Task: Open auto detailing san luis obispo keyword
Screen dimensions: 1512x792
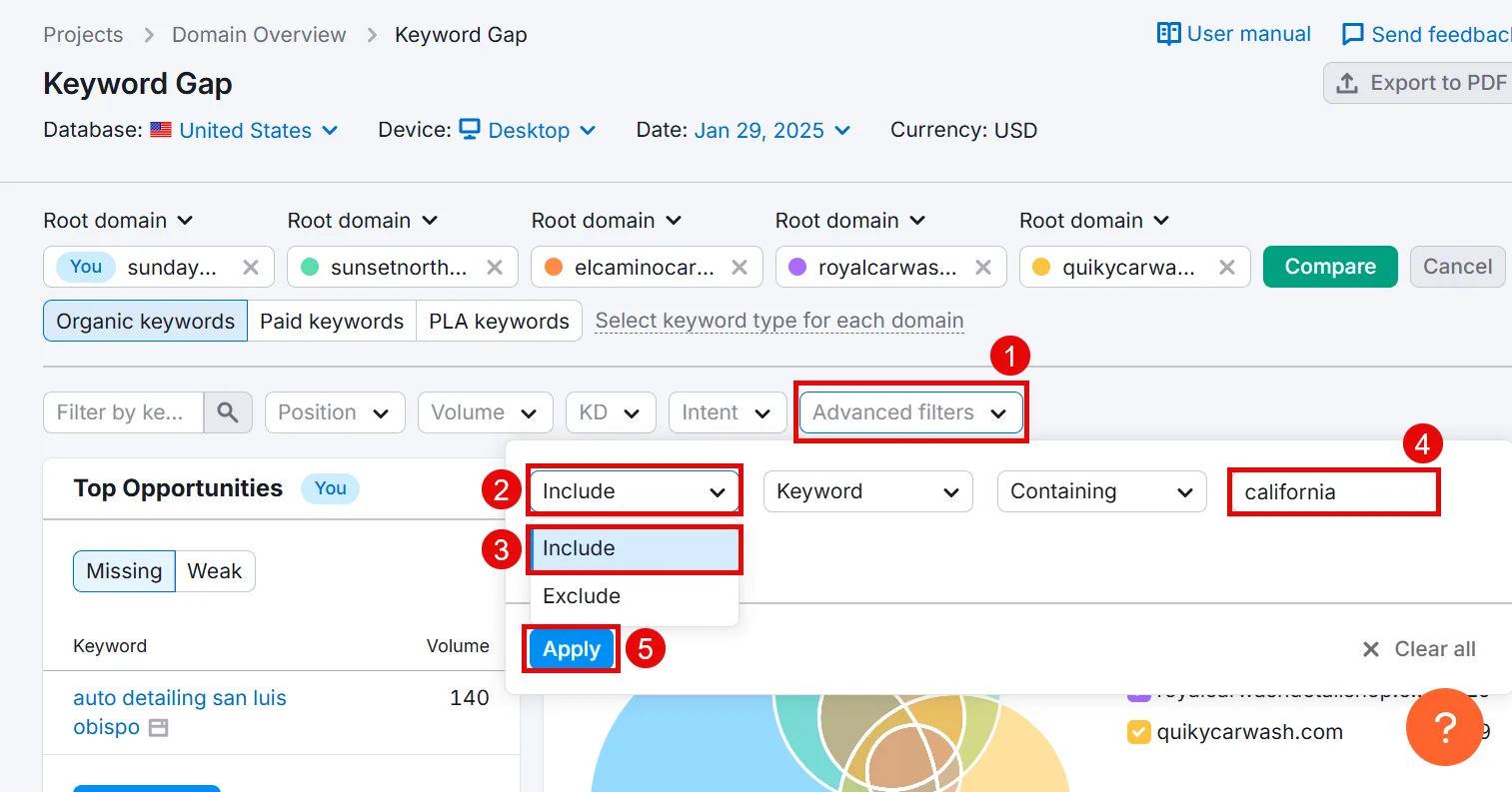Action: coord(180,712)
